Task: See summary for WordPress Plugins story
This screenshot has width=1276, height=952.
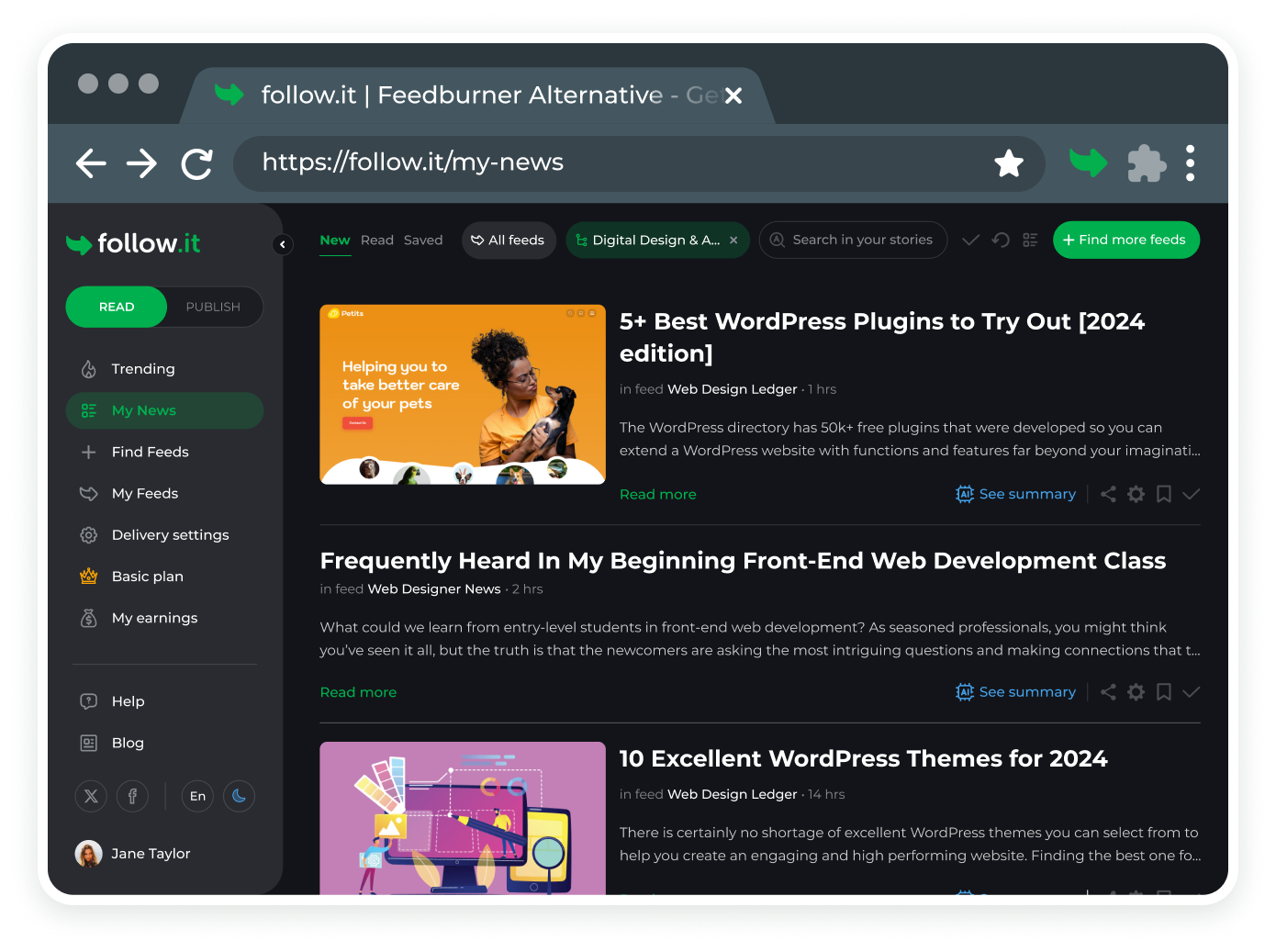Action: coord(1015,494)
